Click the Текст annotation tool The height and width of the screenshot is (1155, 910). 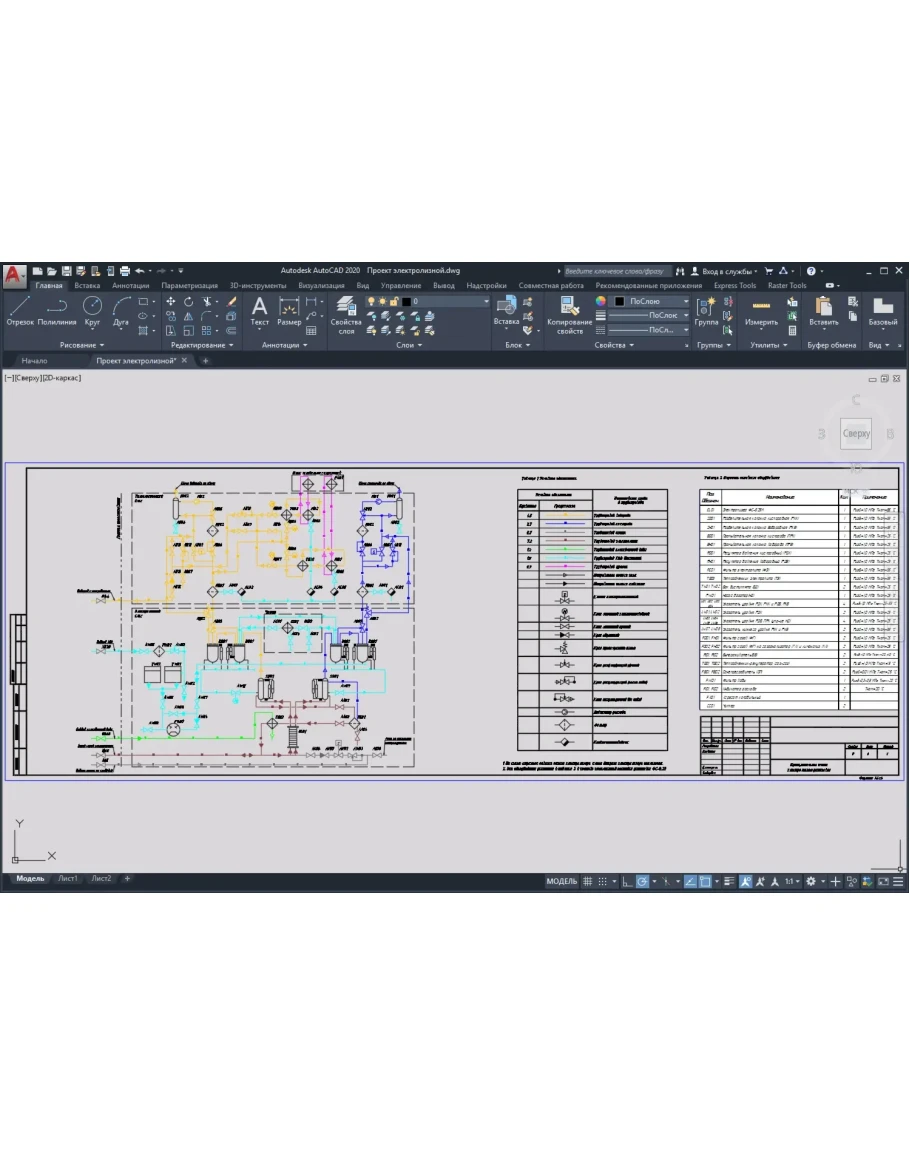click(259, 309)
